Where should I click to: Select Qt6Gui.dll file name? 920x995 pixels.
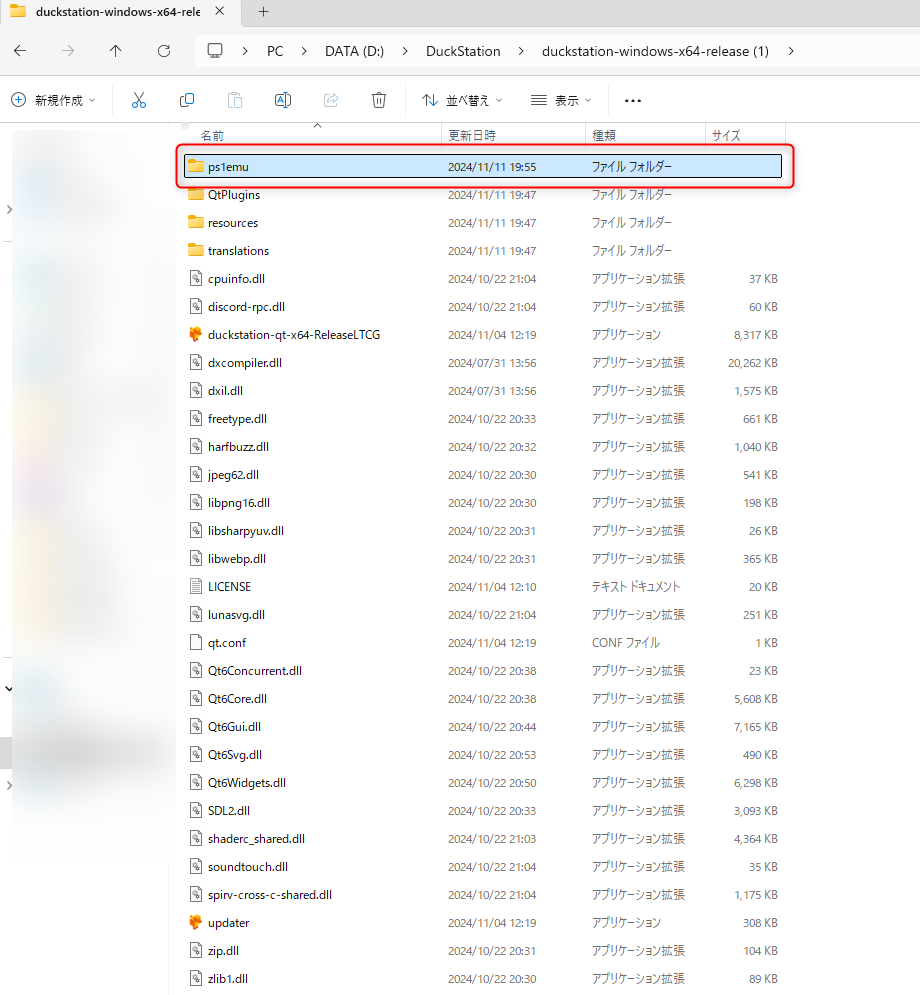(x=234, y=726)
